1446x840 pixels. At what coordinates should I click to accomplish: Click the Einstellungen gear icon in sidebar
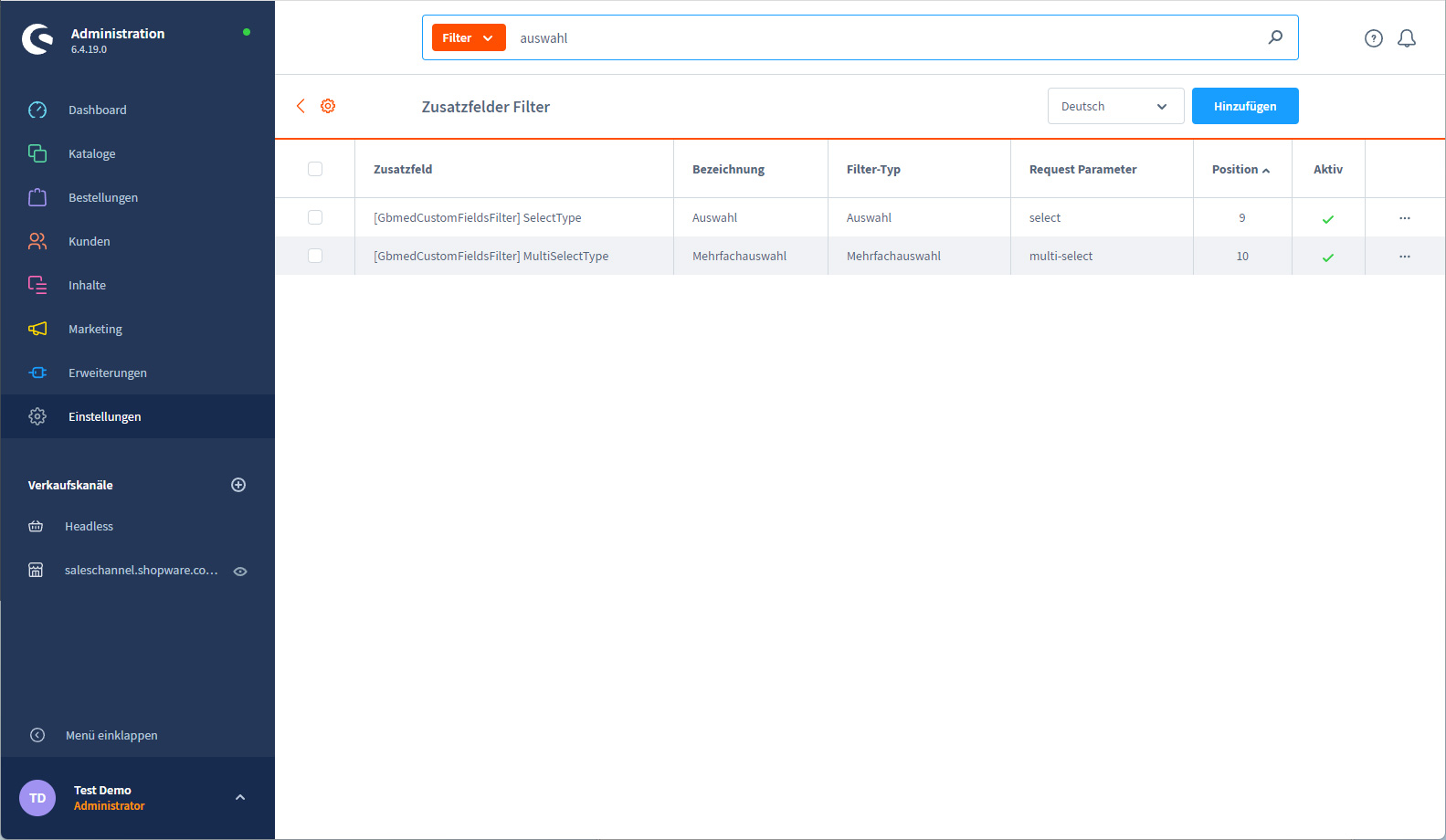[37, 416]
